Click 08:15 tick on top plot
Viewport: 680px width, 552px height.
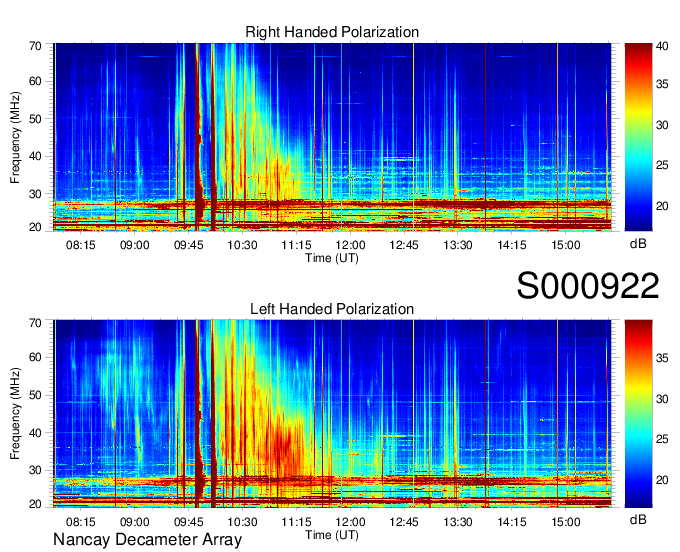(81, 245)
